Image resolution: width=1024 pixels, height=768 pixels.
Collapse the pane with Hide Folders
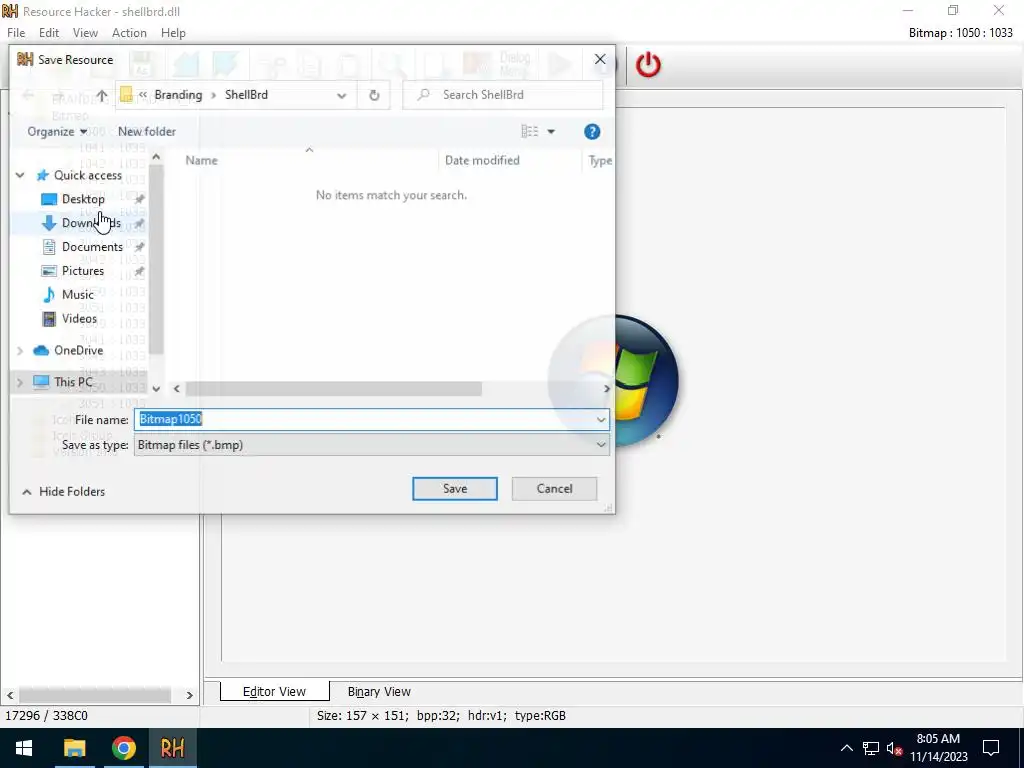63,492
